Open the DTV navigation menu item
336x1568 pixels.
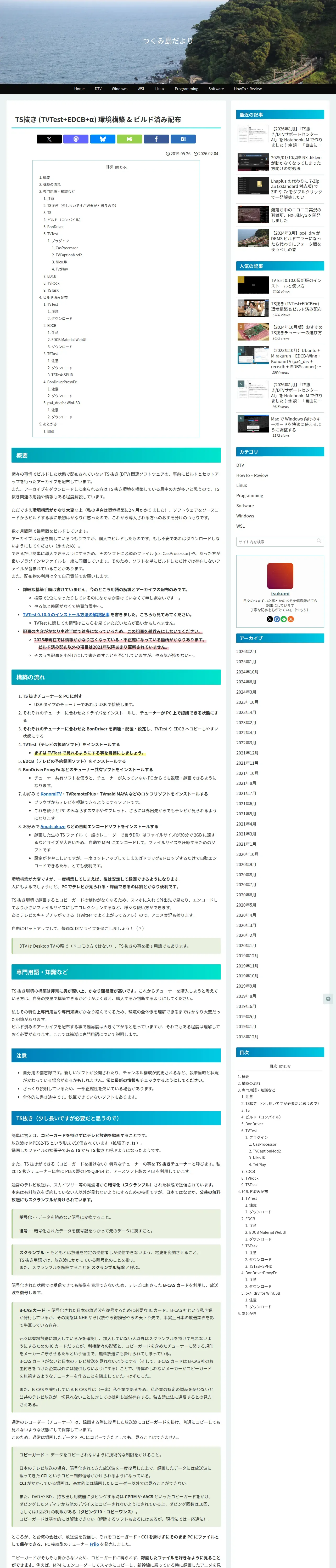click(x=98, y=89)
